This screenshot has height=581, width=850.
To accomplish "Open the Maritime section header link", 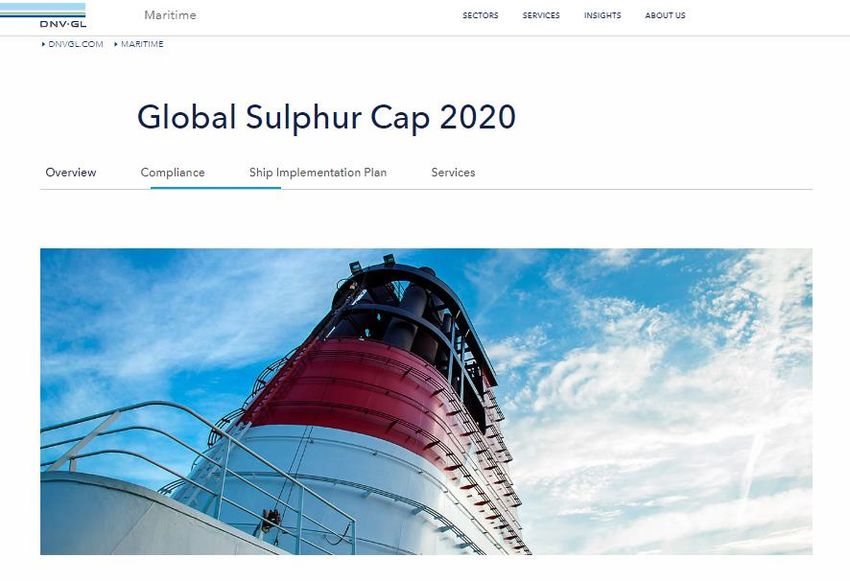I will click(170, 15).
